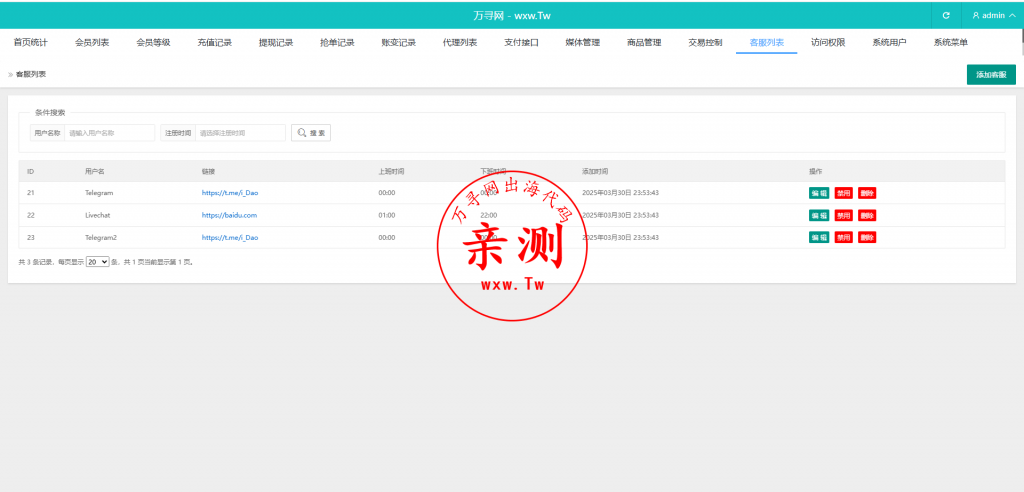
Task: Click ID cell 21
Action: tap(31, 193)
